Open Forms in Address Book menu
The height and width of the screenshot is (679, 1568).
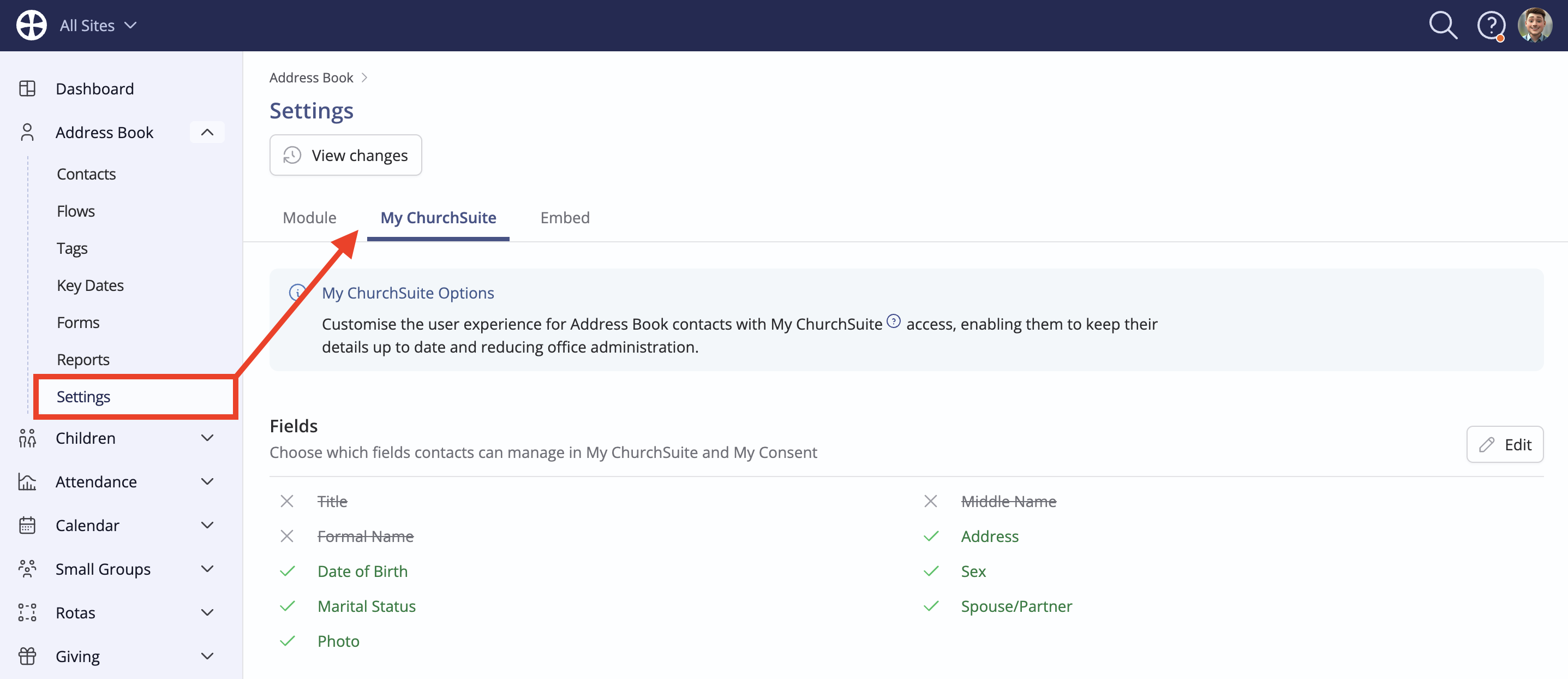(x=78, y=323)
